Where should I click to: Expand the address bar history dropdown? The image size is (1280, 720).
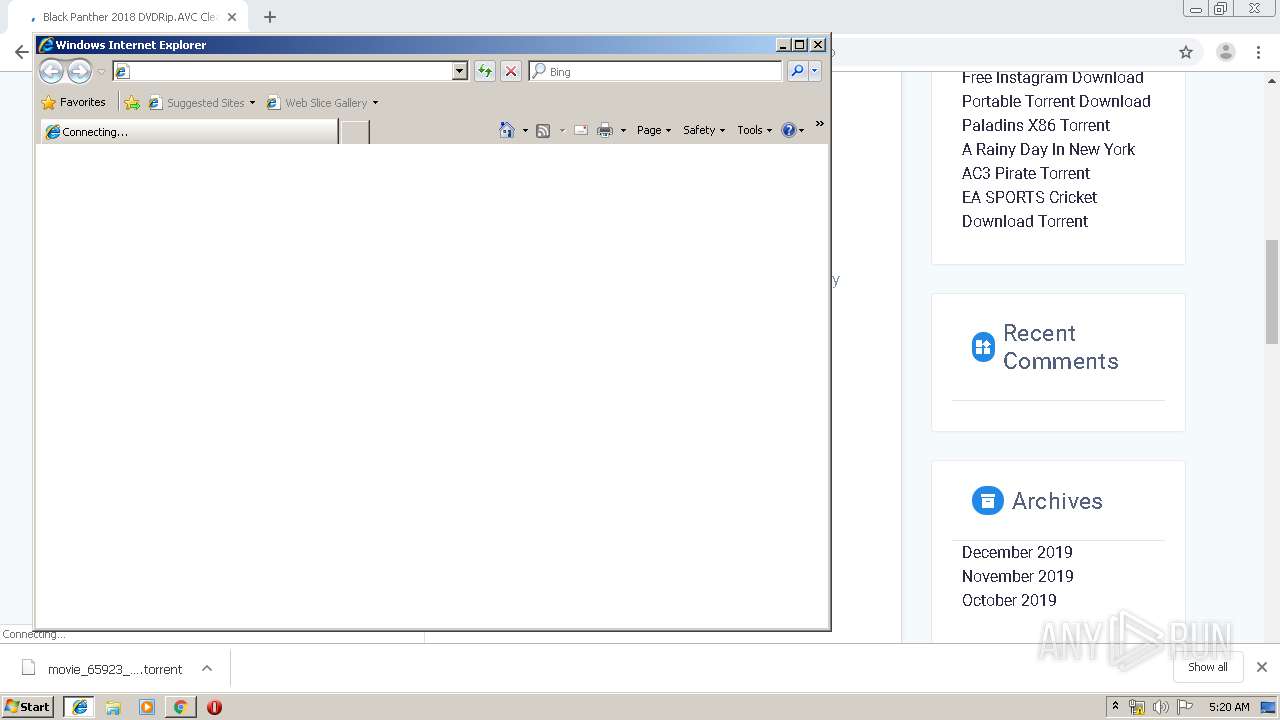click(460, 71)
